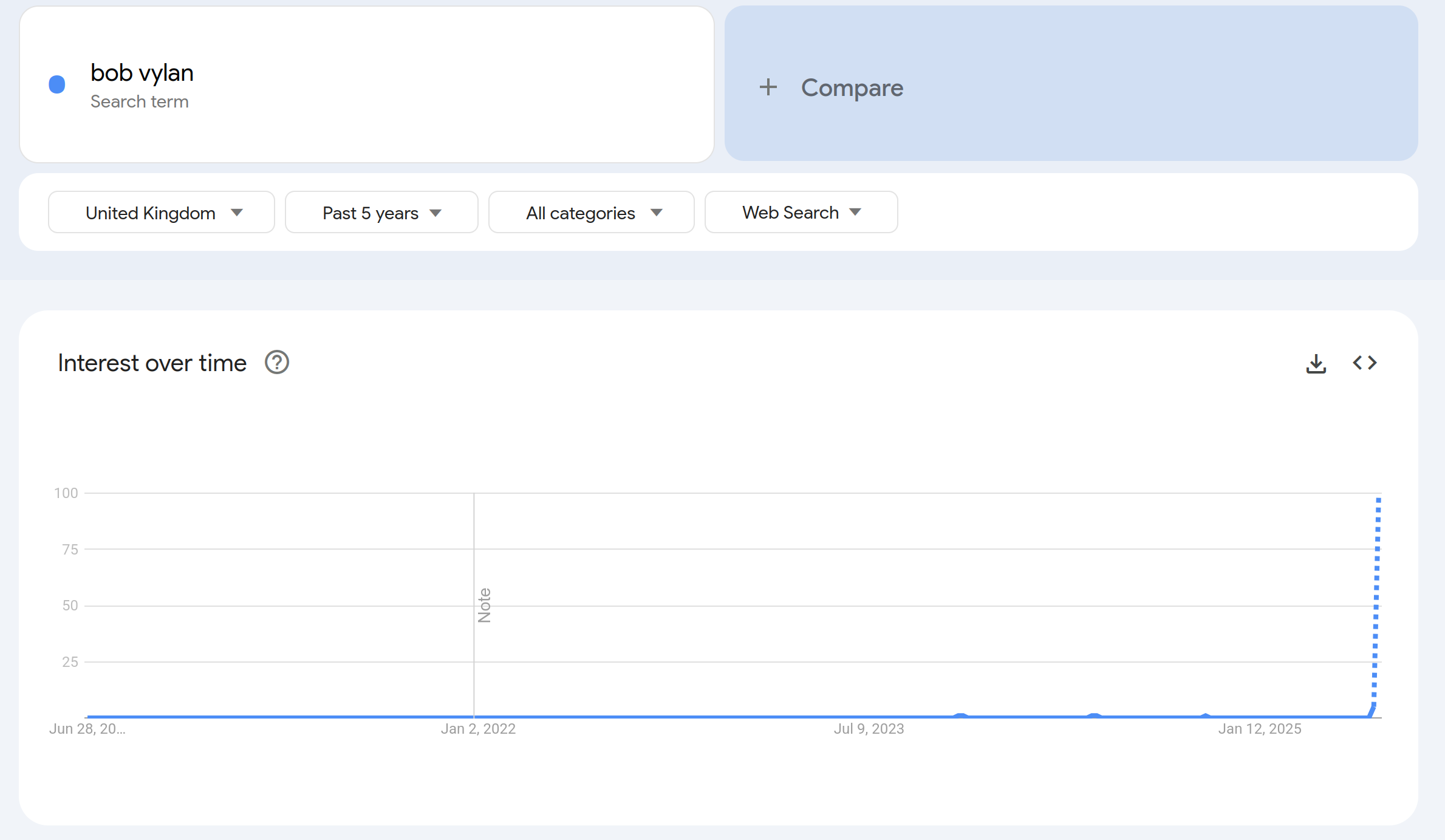
Task: Open the United Kingdom region dropdown
Action: (x=162, y=212)
